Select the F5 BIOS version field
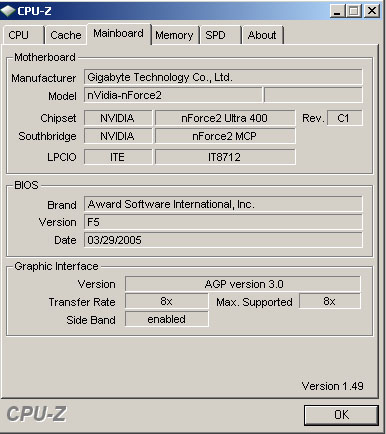The image size is (386, 434). (x=223, y=222)
